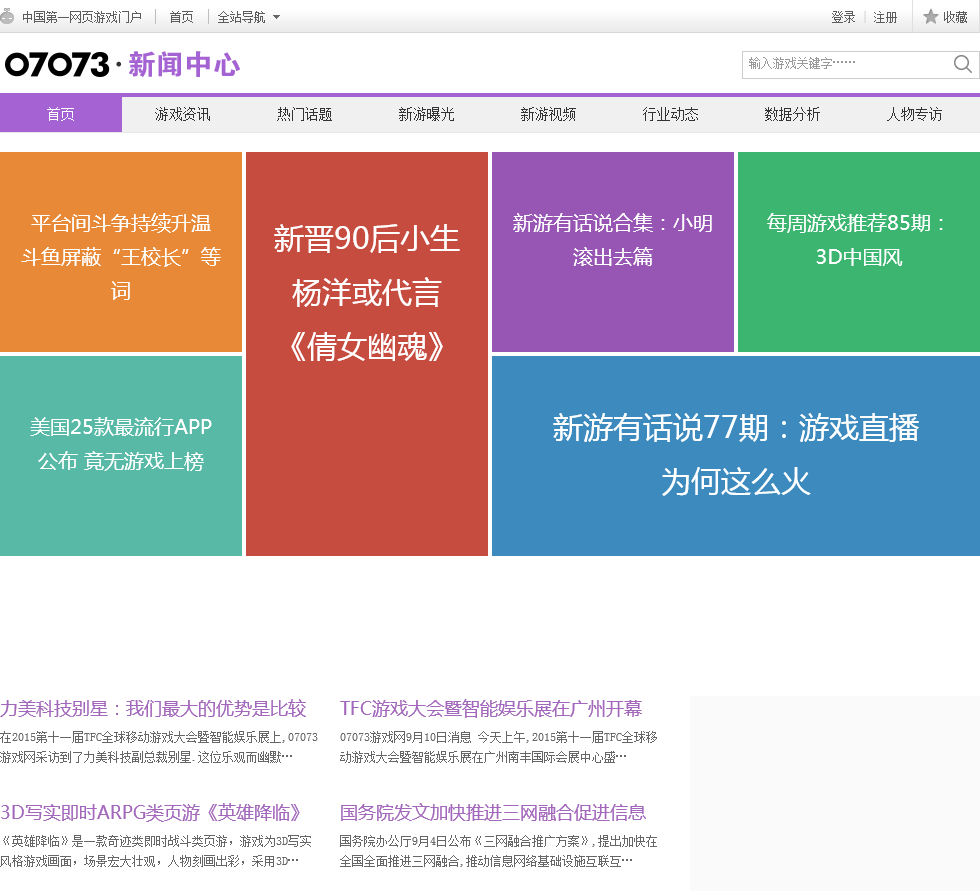
Task: Click the 07073 site logo
Action: tap(57, 65)
